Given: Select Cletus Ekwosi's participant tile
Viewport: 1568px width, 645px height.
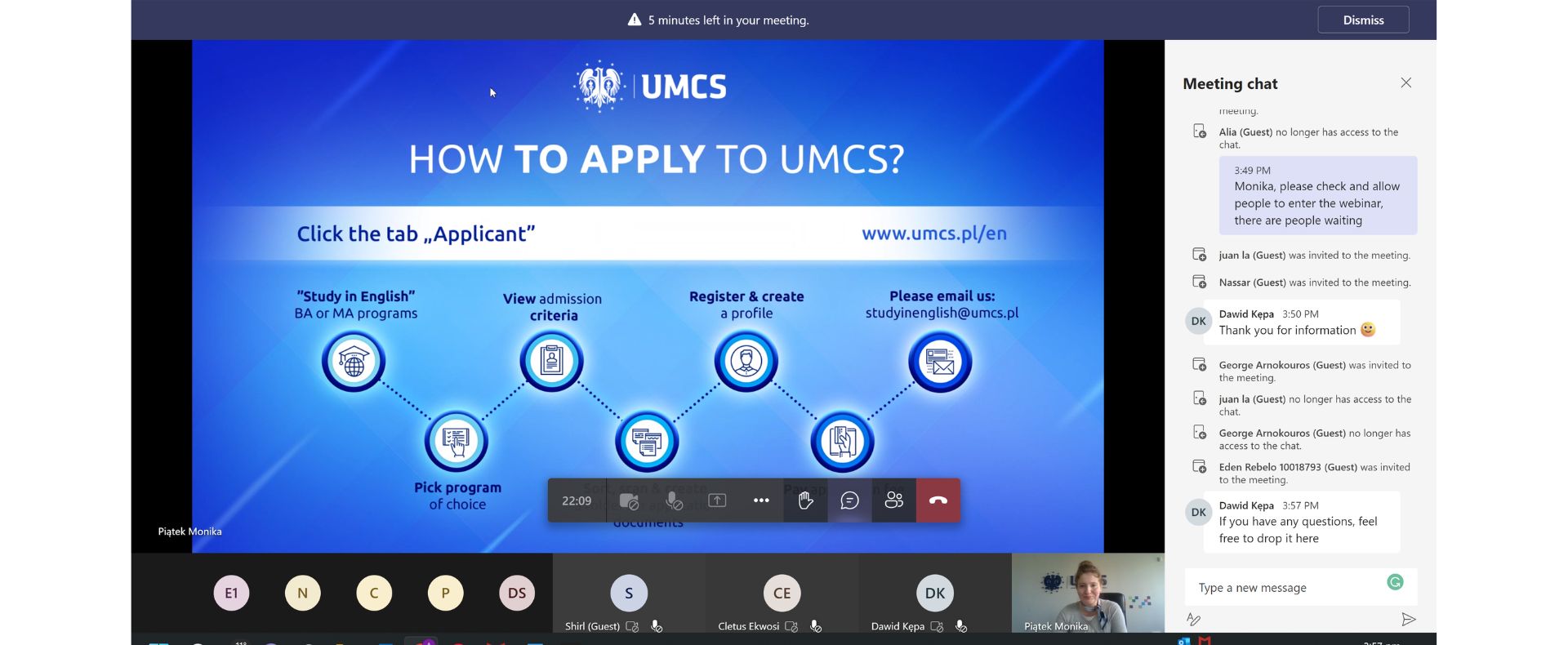Looking at the screenshot, I should (x=782, y=594).
